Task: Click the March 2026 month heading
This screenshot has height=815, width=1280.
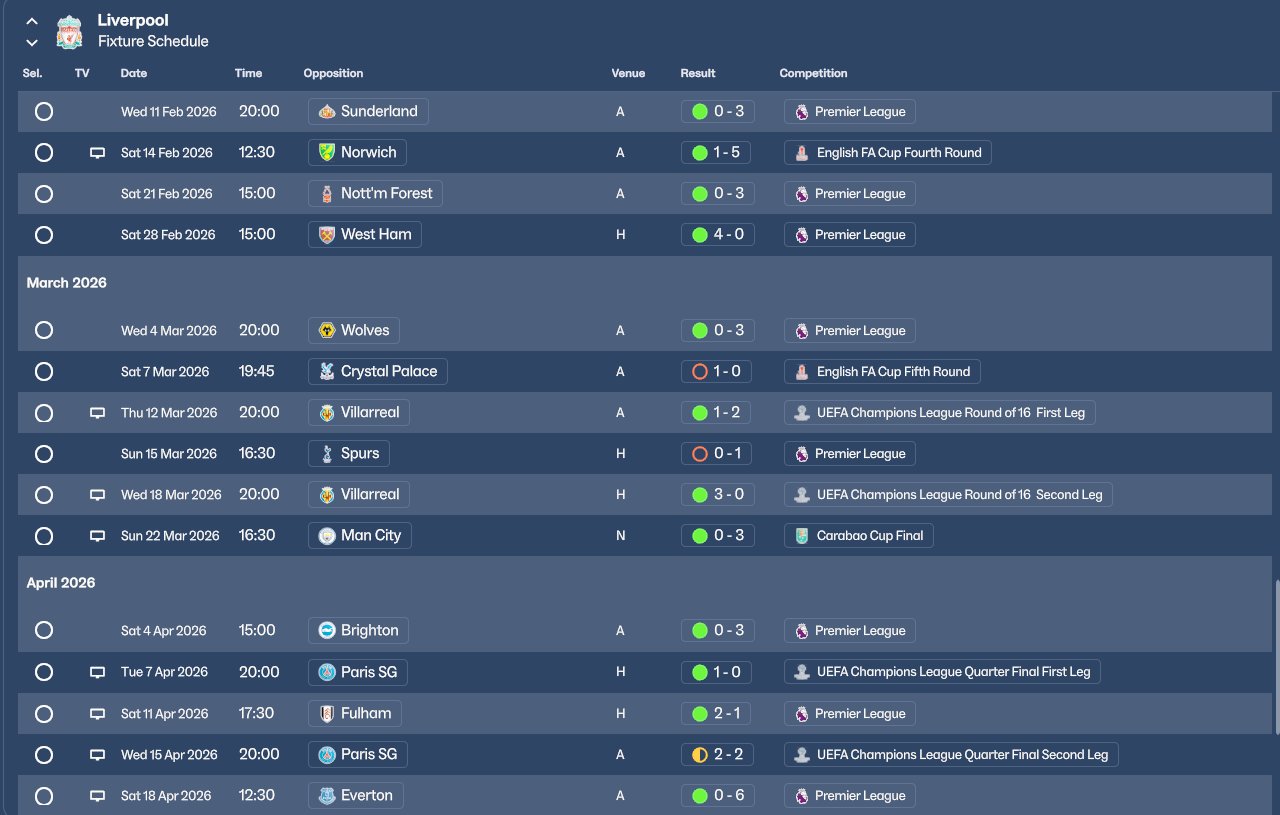Action: 66,283
